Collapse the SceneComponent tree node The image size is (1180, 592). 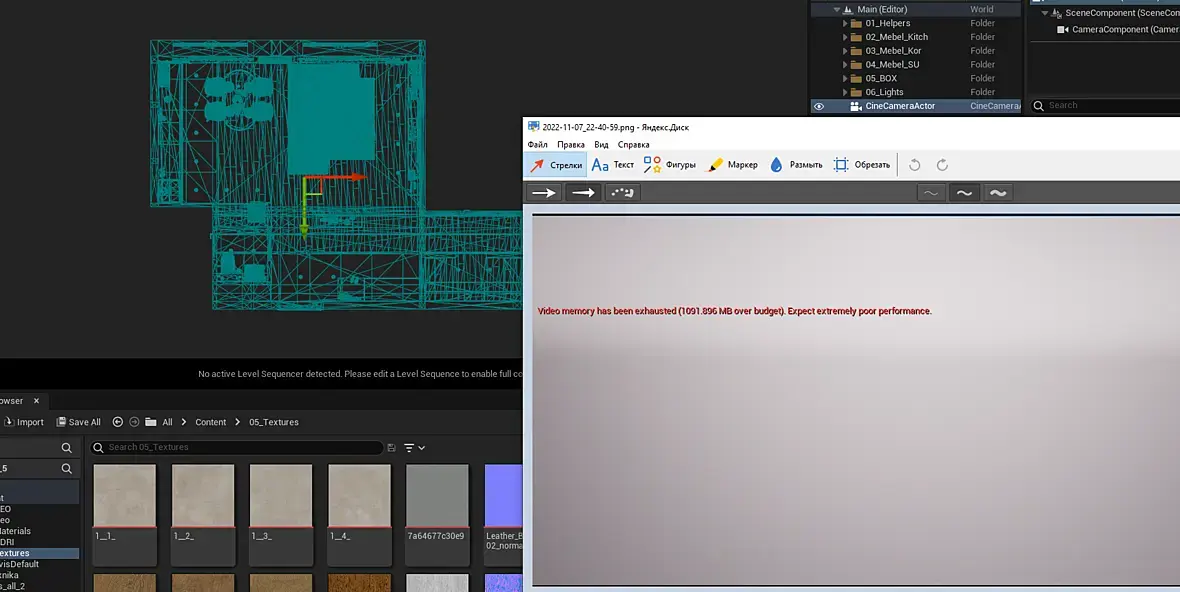pyautogui.click(x=1044, y=13)
